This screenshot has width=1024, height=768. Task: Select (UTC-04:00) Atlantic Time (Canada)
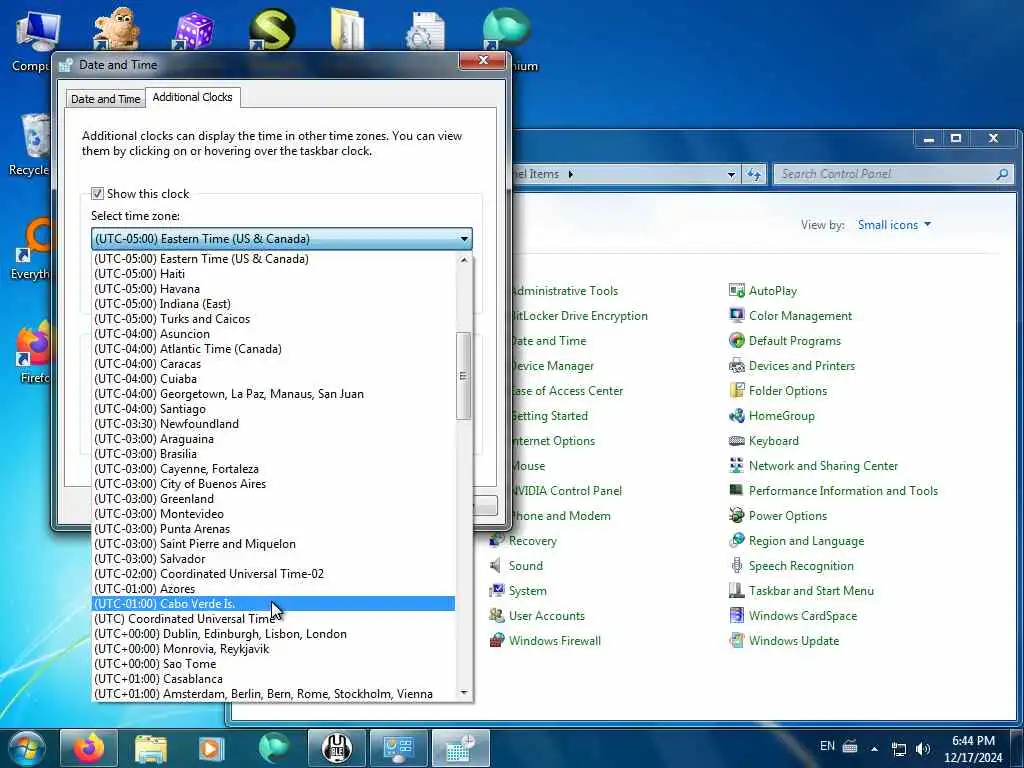point(274,349)
